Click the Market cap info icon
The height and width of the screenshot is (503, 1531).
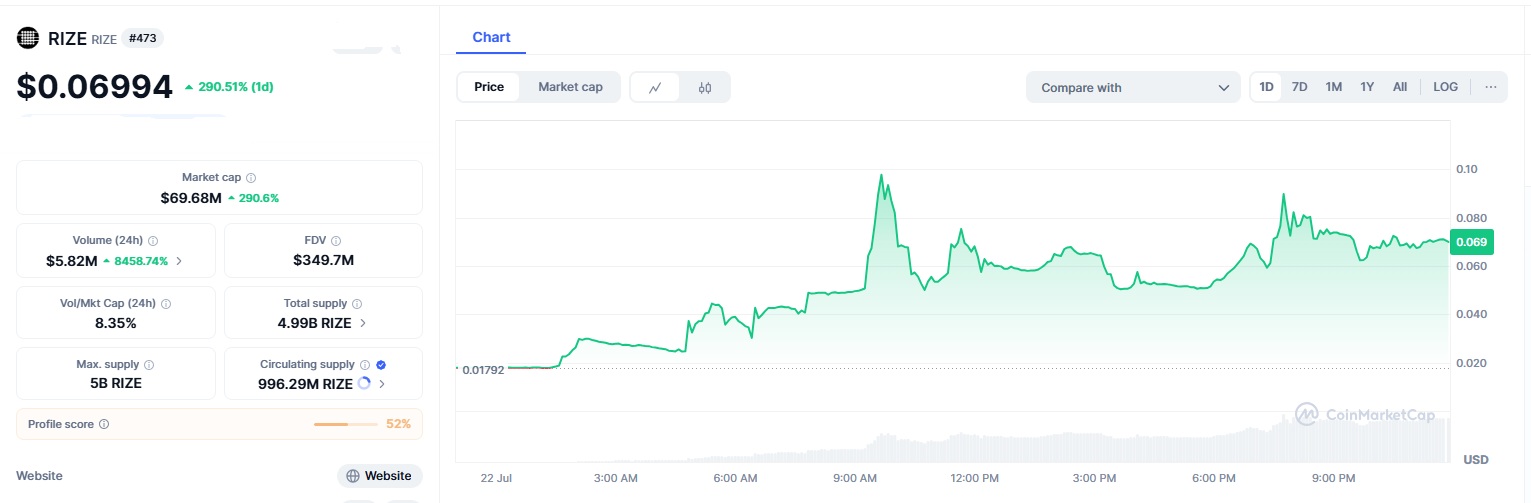pos(251,177)
